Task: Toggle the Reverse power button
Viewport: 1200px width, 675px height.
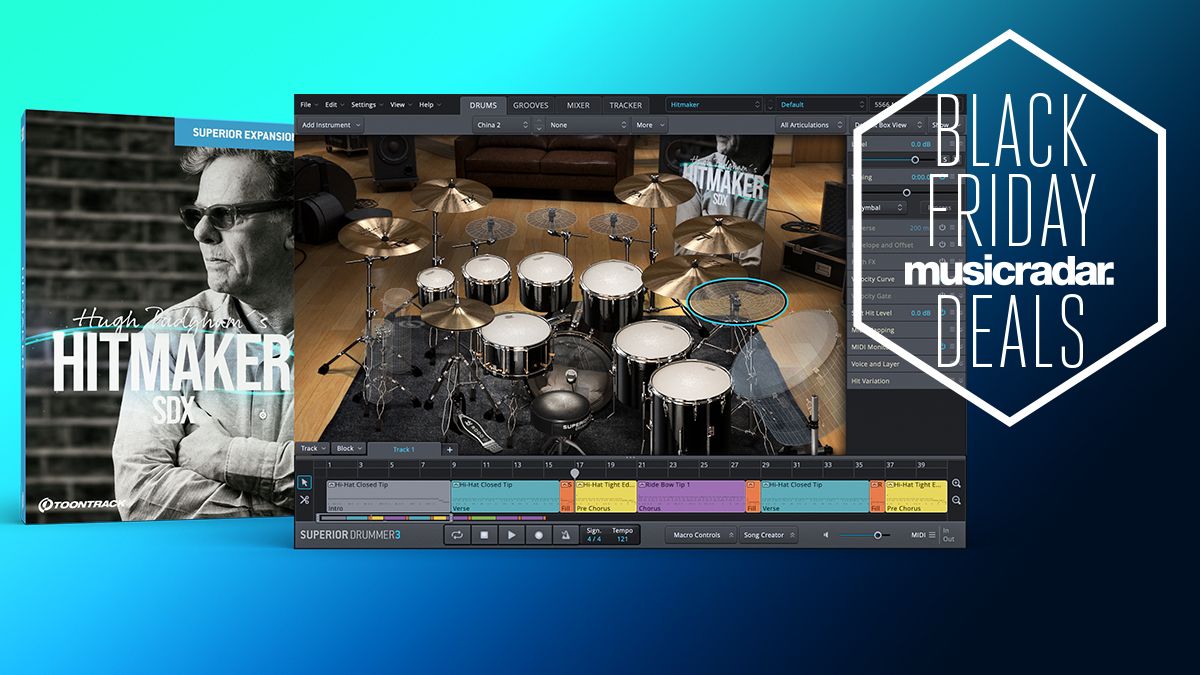Action: [x=942, y=228]
